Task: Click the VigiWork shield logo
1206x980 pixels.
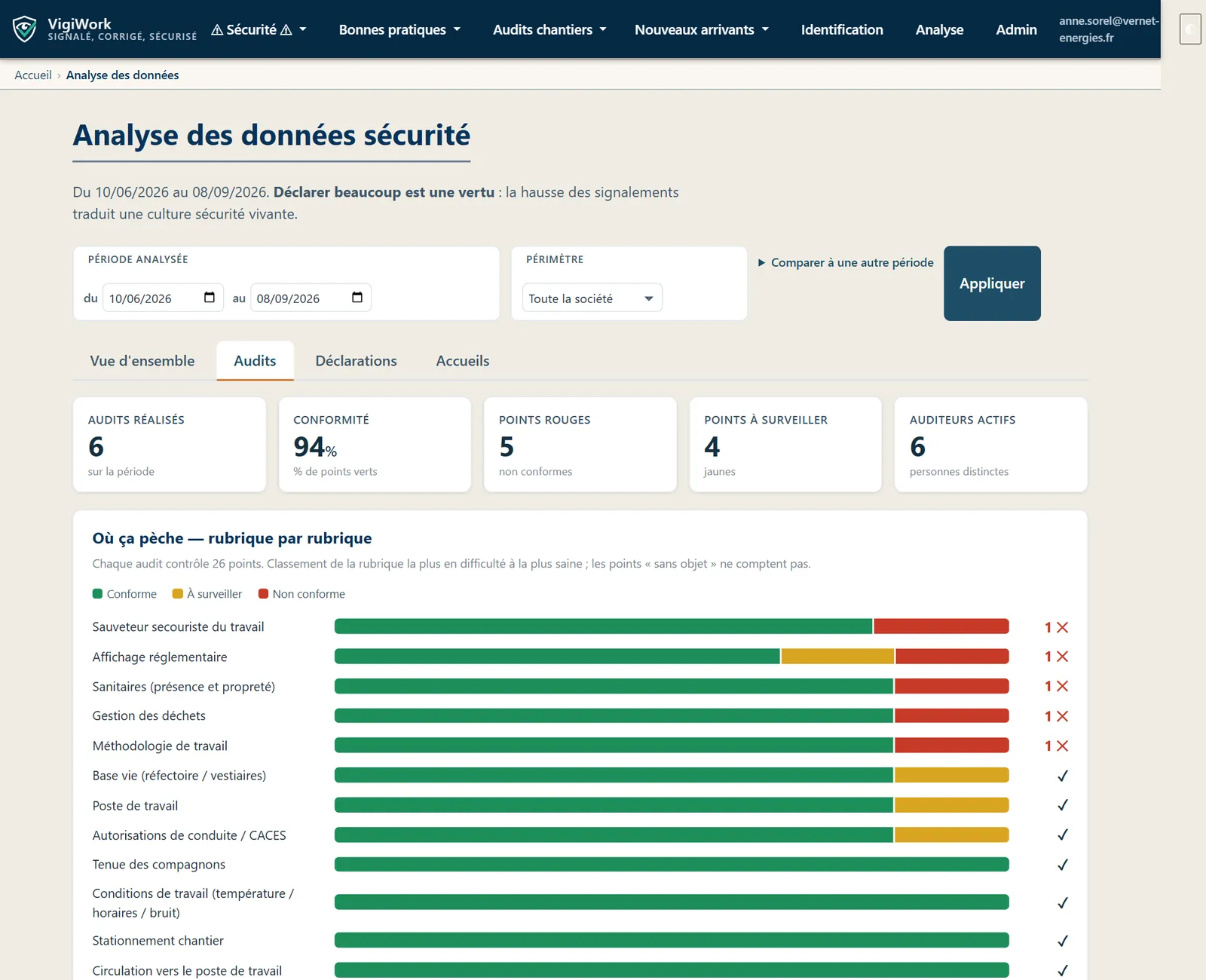Action: [x=24, y=29]
